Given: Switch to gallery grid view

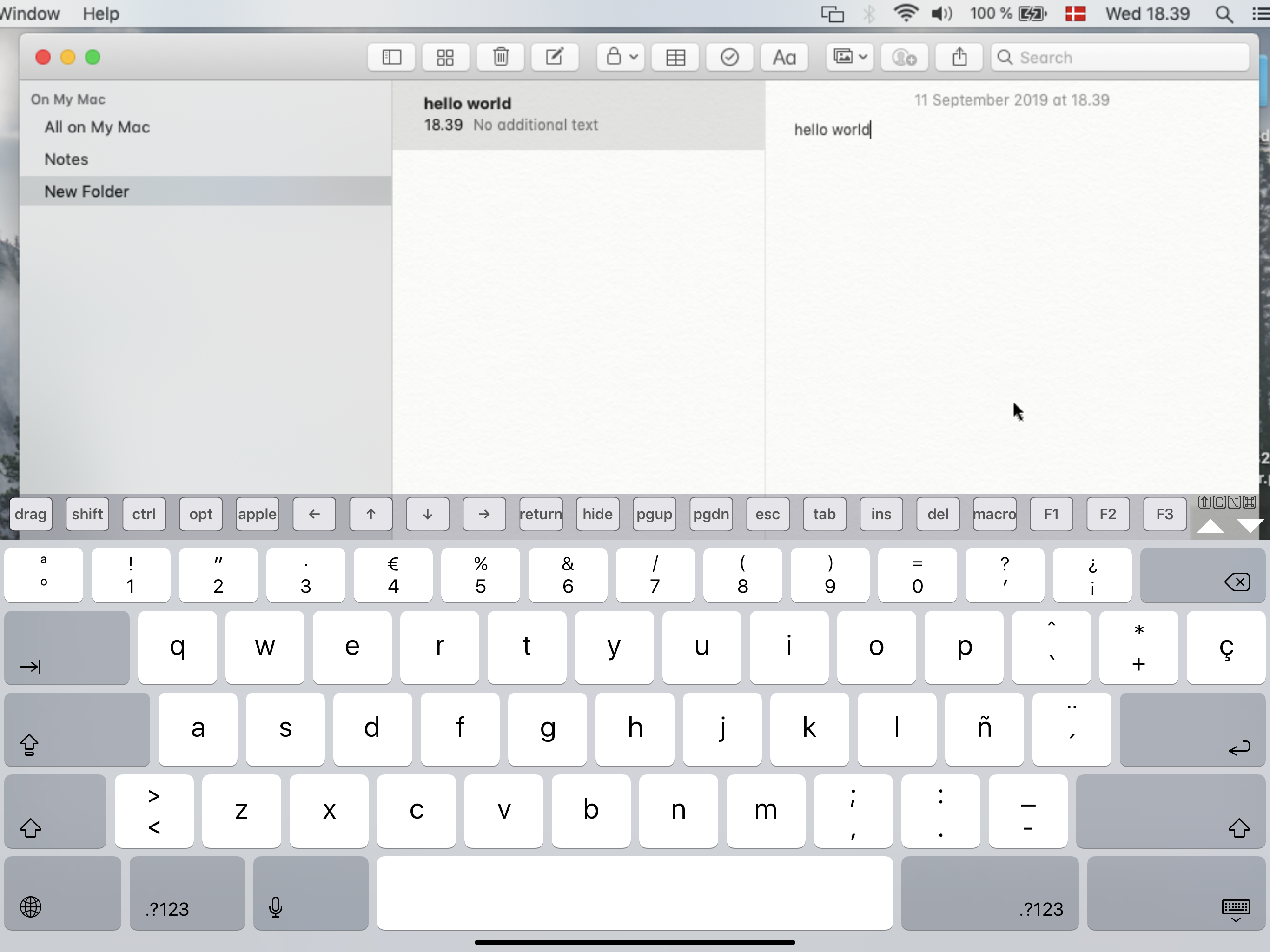Looking at the screenshot, I should pyautogui.click(x=445, y=58).
